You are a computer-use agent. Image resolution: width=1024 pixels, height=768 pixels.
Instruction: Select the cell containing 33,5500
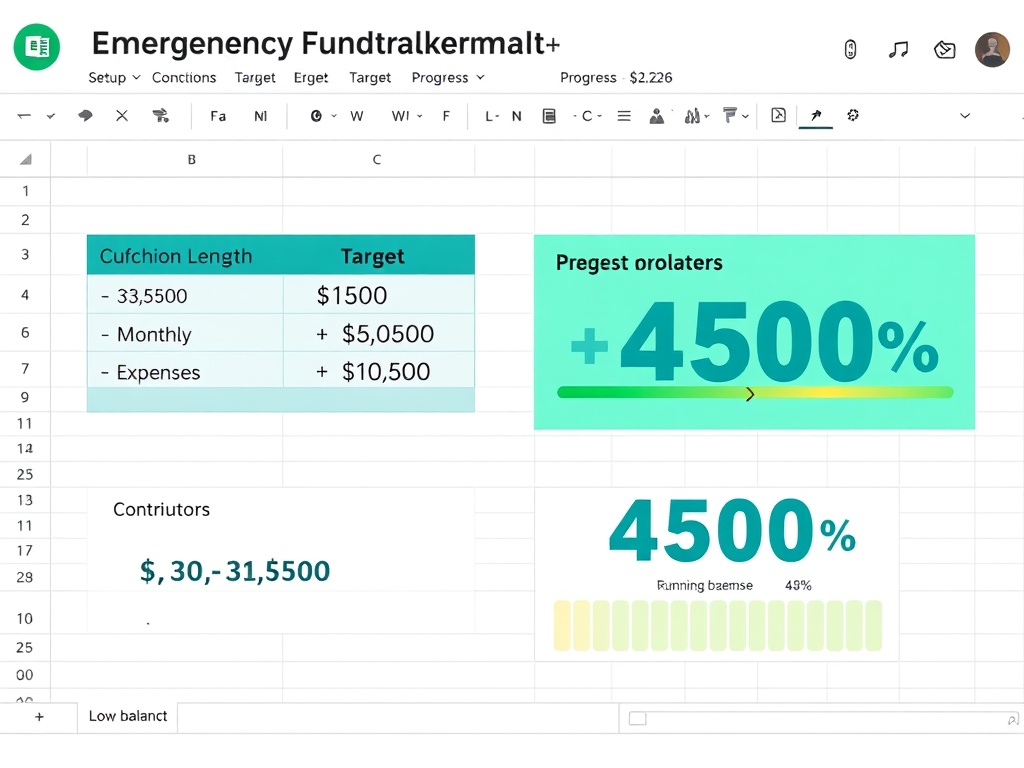point(185,295)
